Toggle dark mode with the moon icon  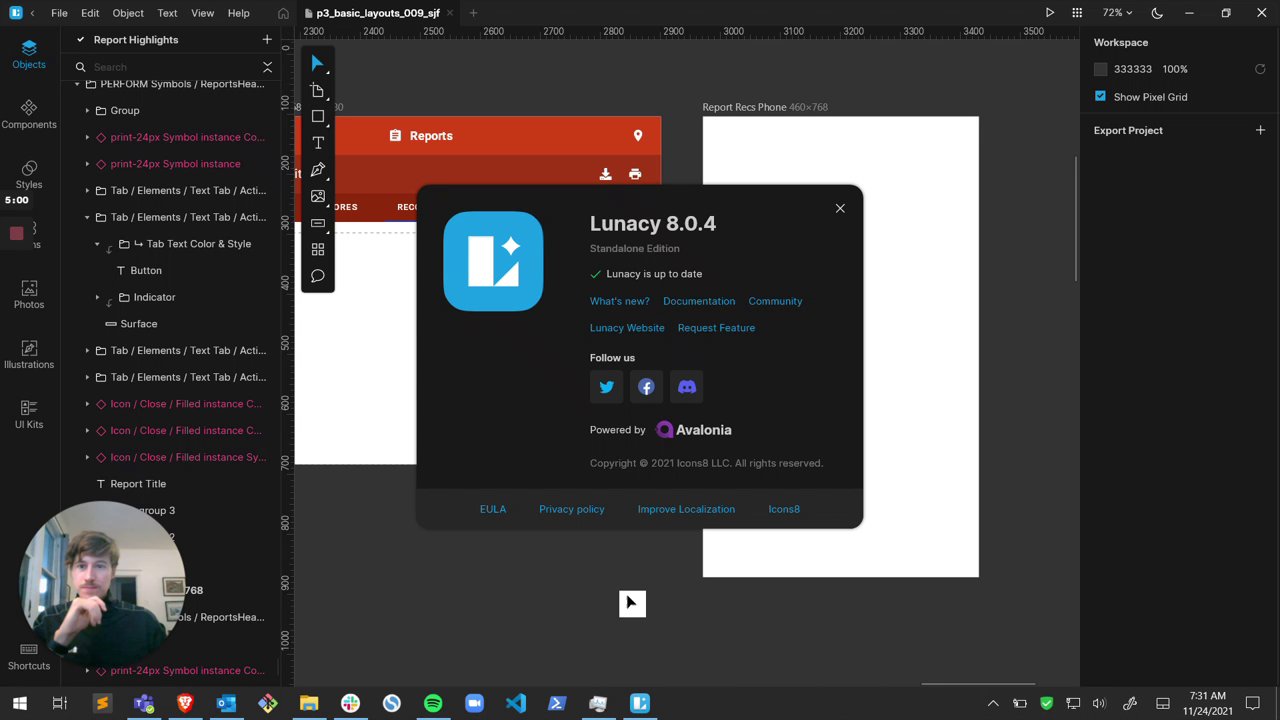point(1157,13)
